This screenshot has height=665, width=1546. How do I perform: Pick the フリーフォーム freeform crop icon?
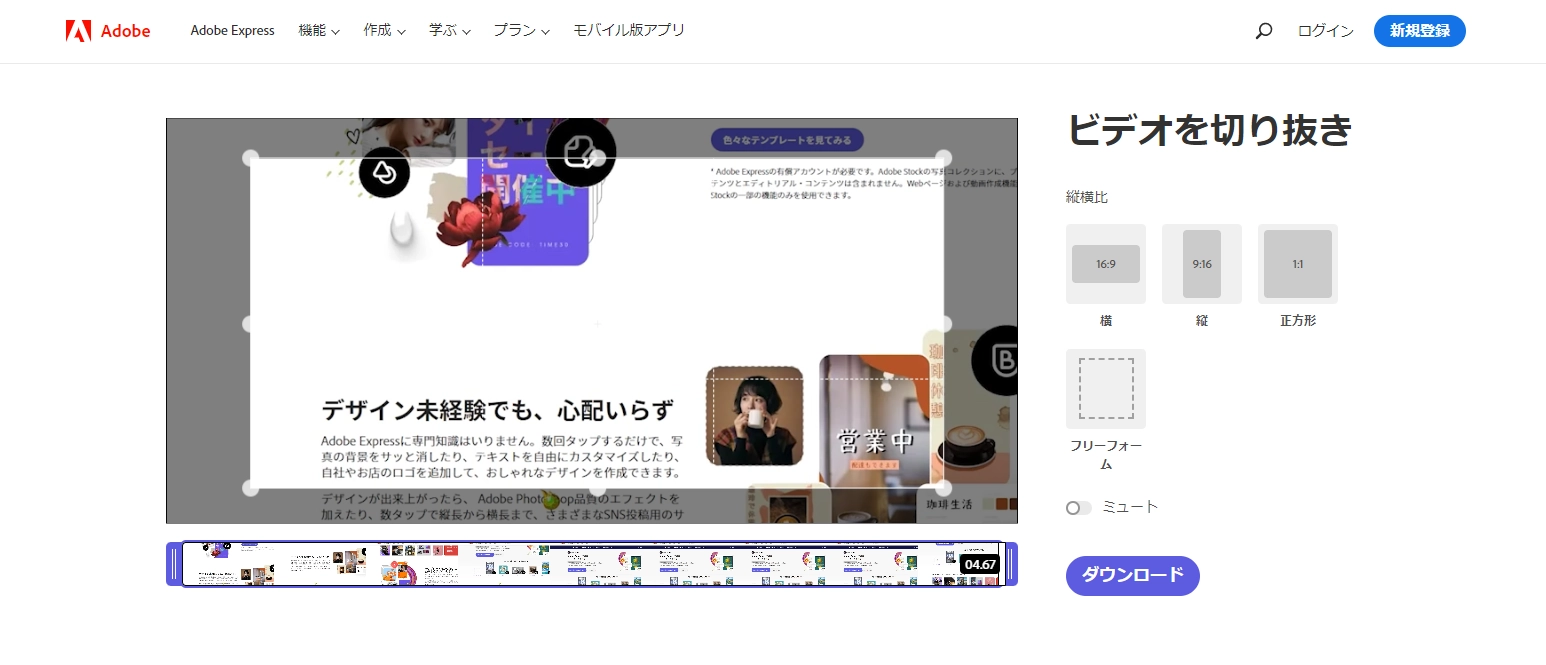point(1105,388)
